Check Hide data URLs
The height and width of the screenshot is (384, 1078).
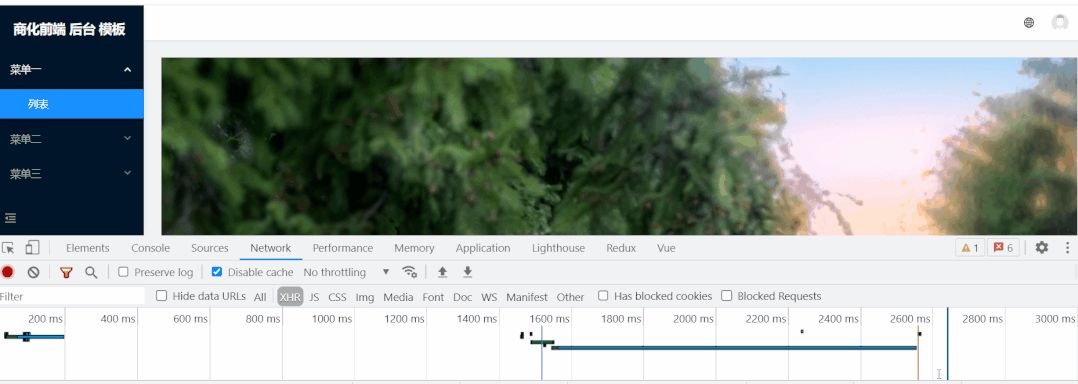click(162, 296)
